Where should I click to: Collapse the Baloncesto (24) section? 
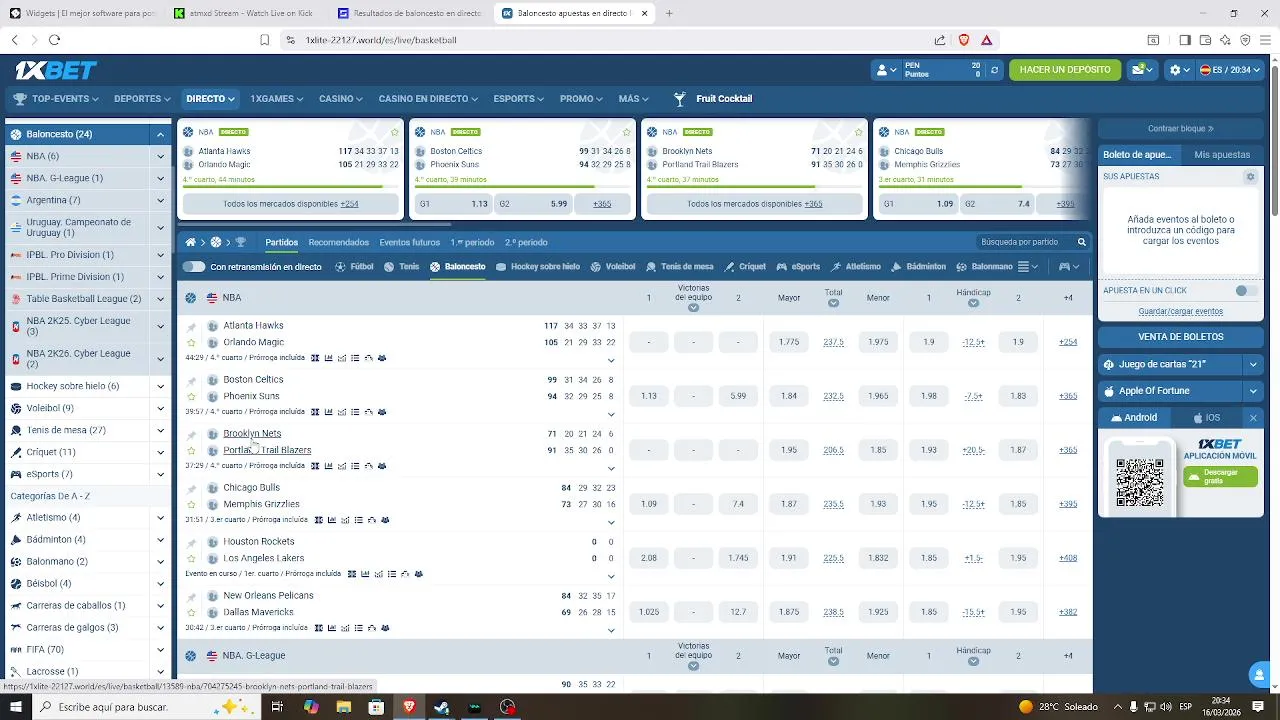(160, 134)
